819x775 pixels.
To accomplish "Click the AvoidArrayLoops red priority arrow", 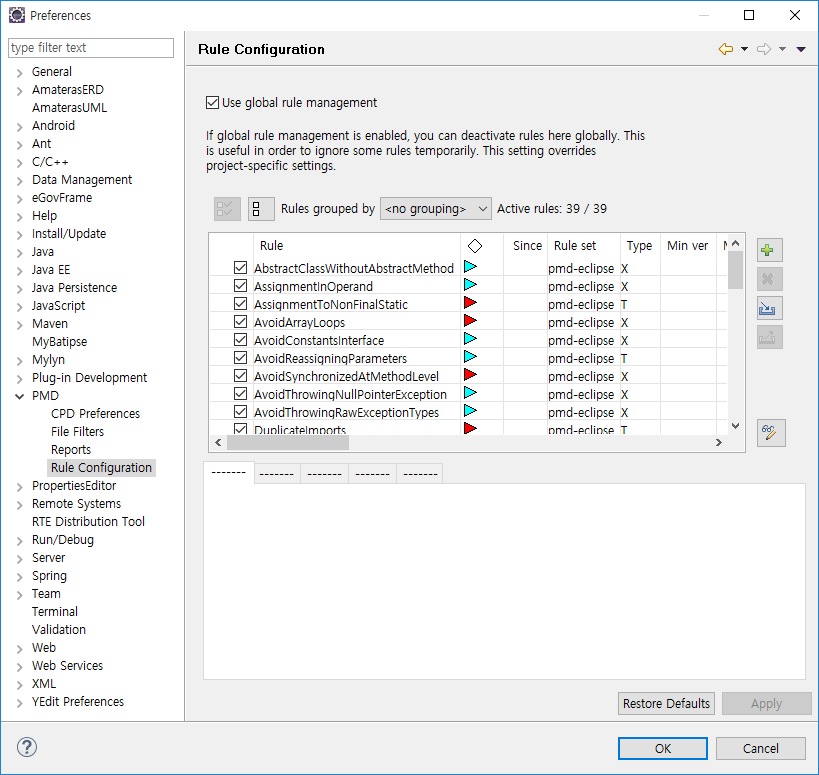I will (x=470, y=322).
